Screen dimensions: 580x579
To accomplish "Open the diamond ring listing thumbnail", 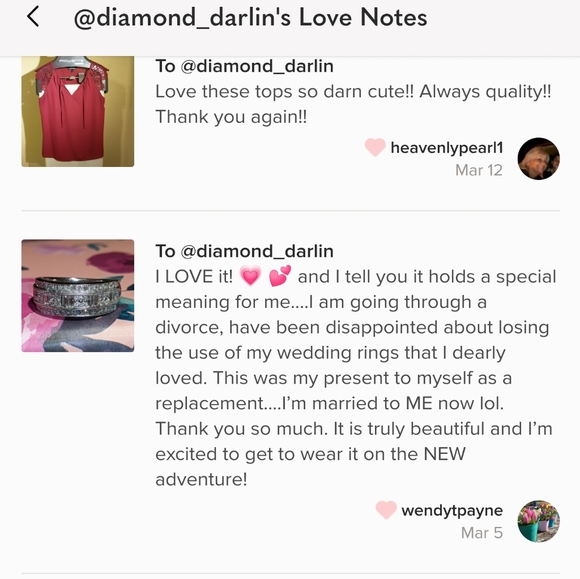I will pos(78,296).
